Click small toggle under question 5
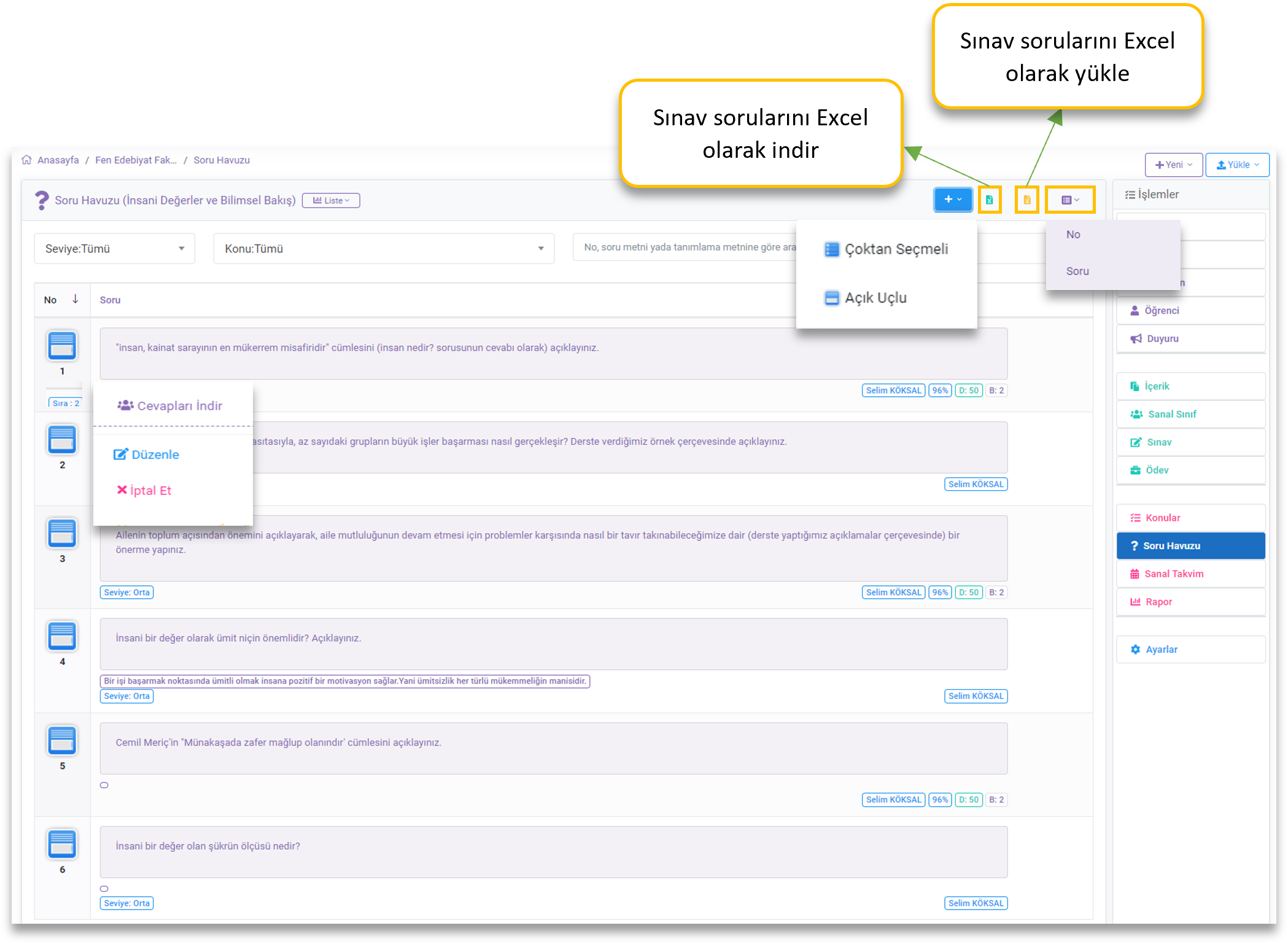1288x944 pixels. click(x=104, y=785)
